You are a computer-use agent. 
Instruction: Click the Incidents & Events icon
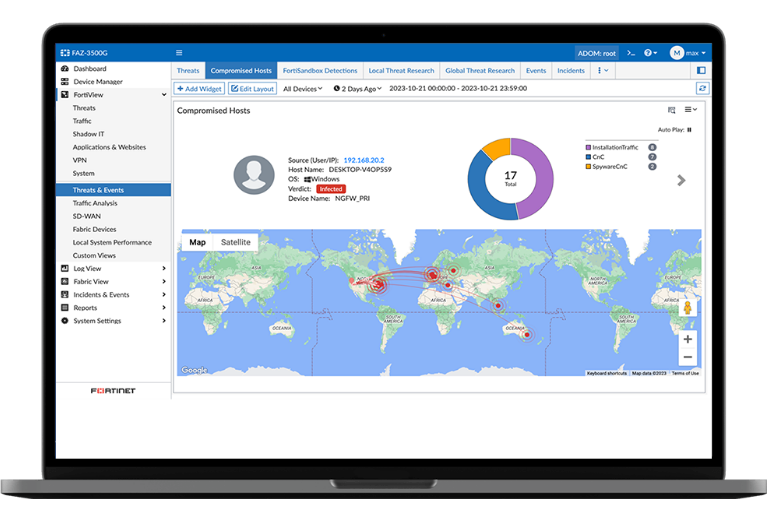click(65, 295)
